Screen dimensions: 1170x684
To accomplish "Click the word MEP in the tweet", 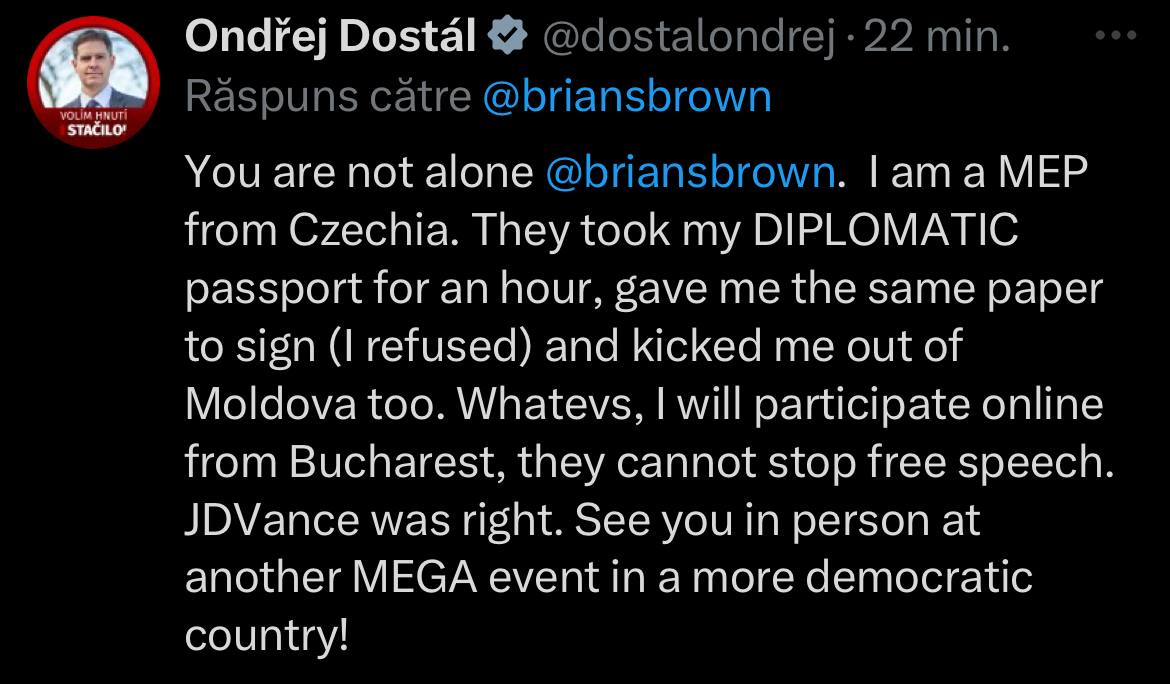I will click(x=1042, y=172).
